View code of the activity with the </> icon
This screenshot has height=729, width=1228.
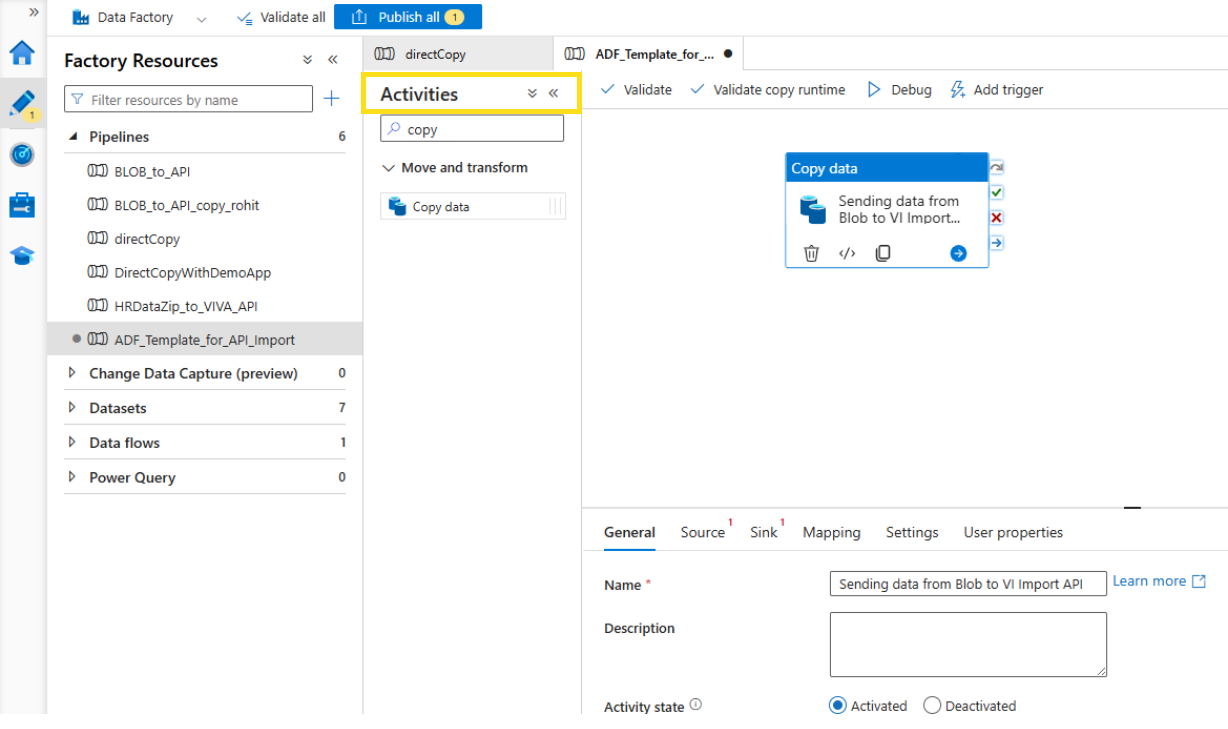point(847,253)
